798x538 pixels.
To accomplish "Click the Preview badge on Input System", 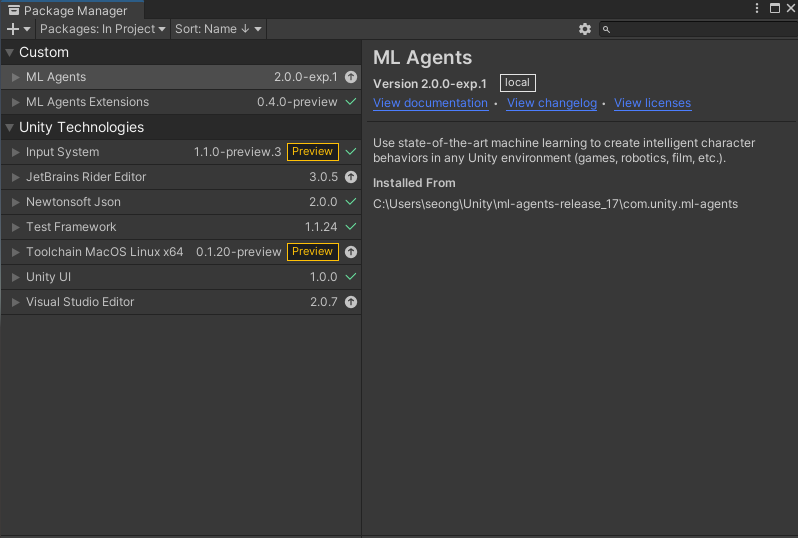I will tap(312, 152).
